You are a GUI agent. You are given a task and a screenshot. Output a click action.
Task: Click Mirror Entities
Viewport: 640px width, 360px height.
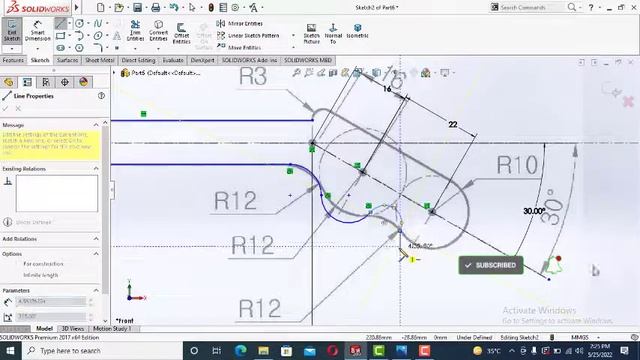coord(240,24)
